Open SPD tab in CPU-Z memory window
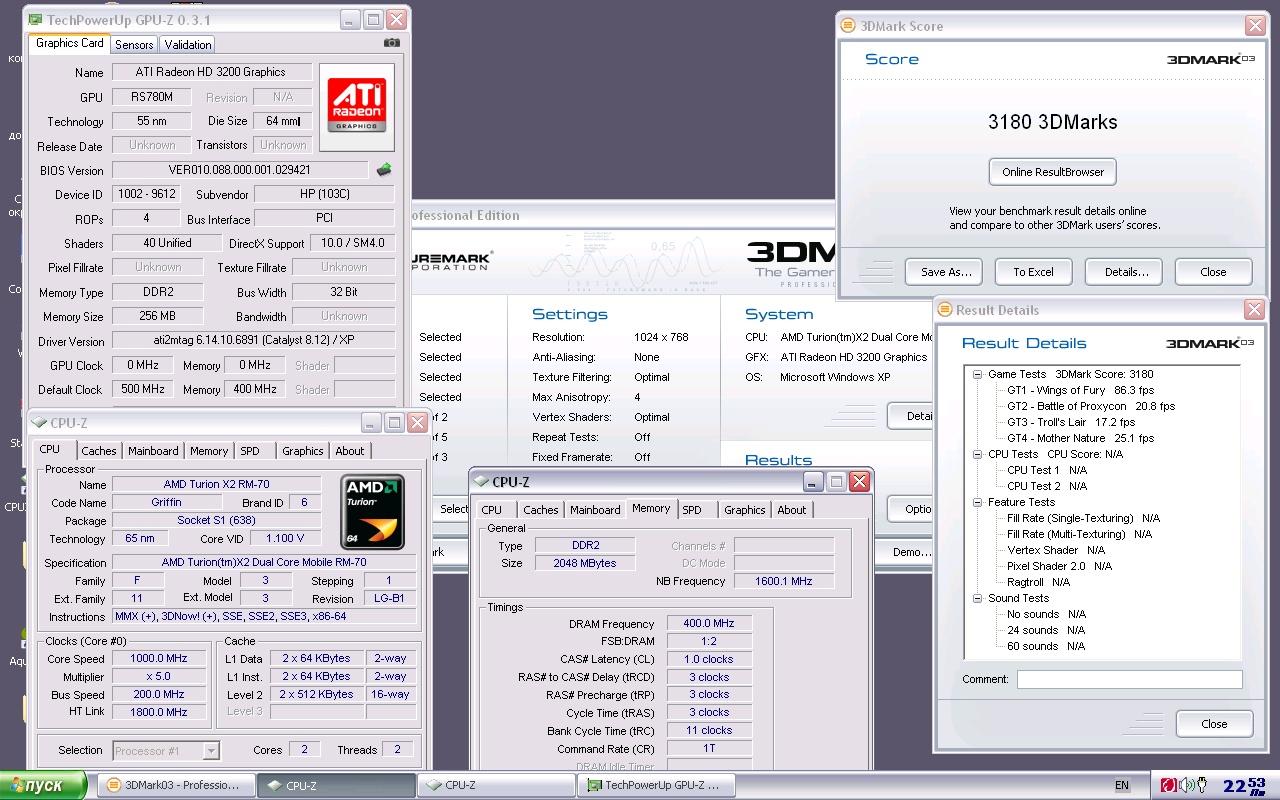Image resolution: width=1280 pixels, height=800 pixels. pos(692,510)
